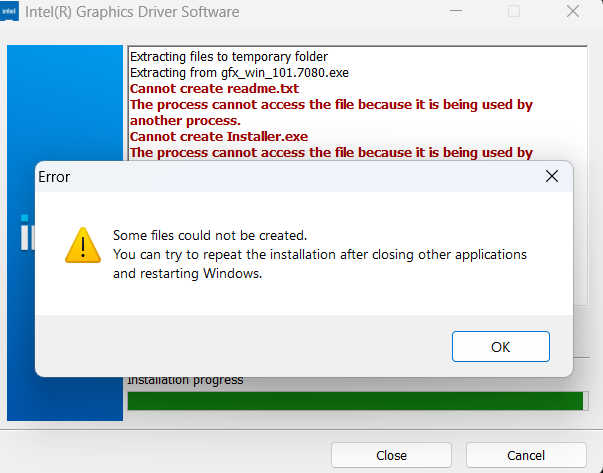603x473 pixels.
Task: Click the Intel logo in the title bar
Action: (x=9, y=11)
